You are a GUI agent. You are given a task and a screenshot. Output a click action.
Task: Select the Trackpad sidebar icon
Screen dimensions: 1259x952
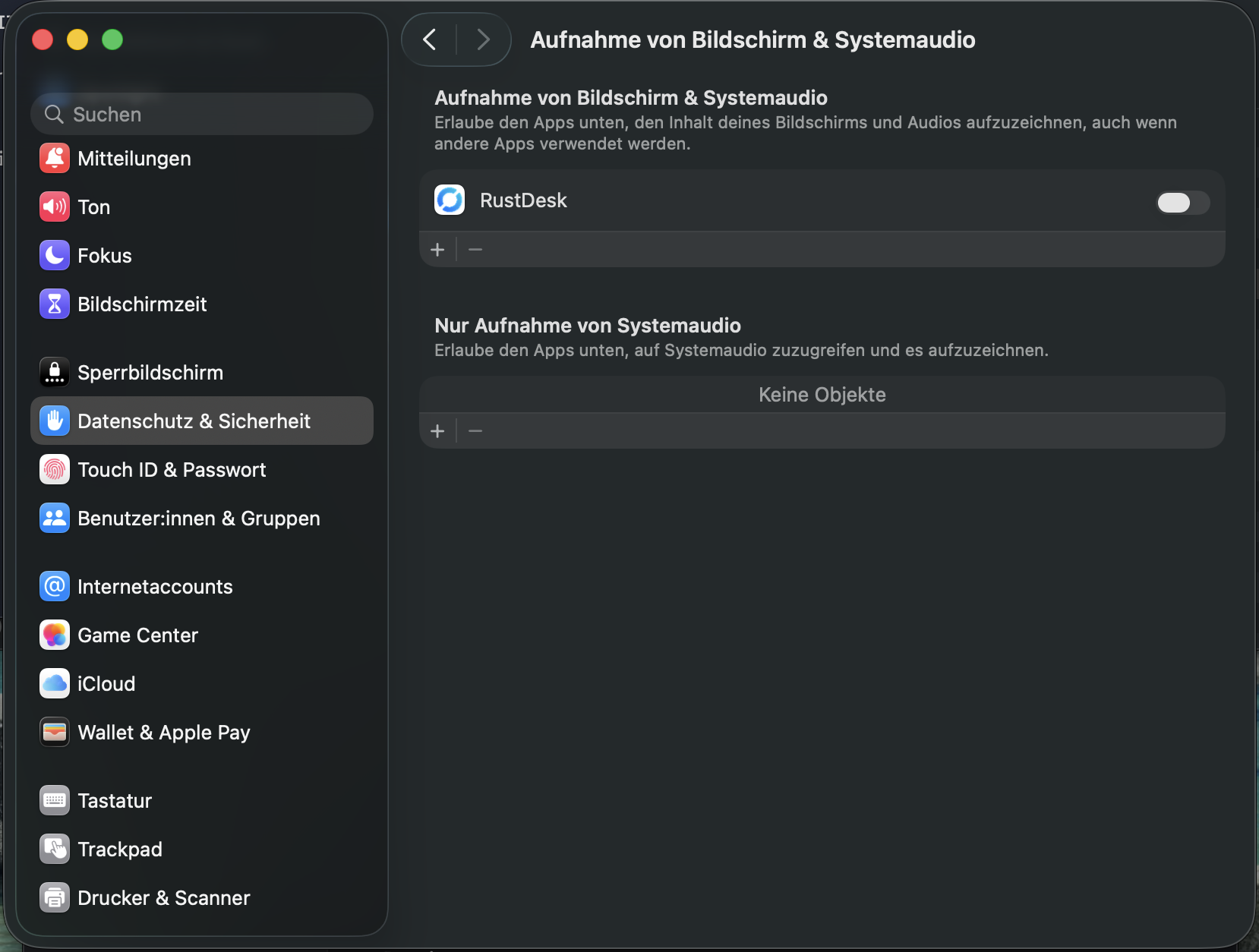[x=54, y=849]
